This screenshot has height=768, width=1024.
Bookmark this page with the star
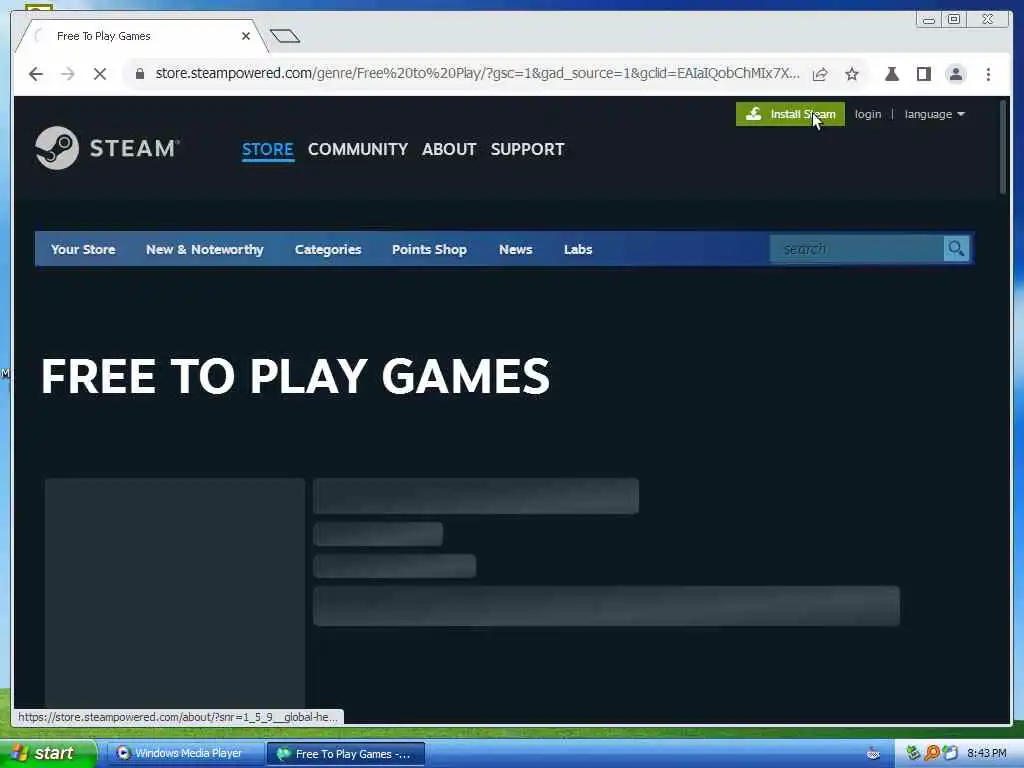pos(852,74)
